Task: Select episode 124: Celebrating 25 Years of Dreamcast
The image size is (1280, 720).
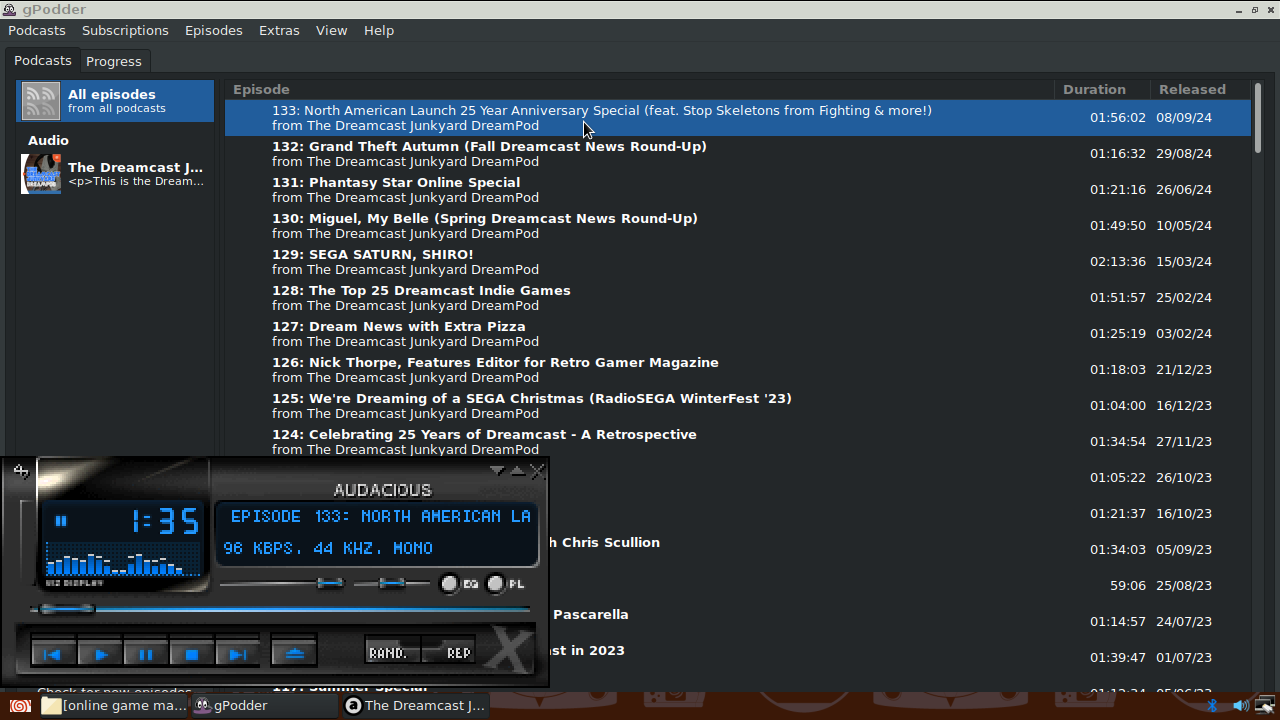Action: click(738, 442)
